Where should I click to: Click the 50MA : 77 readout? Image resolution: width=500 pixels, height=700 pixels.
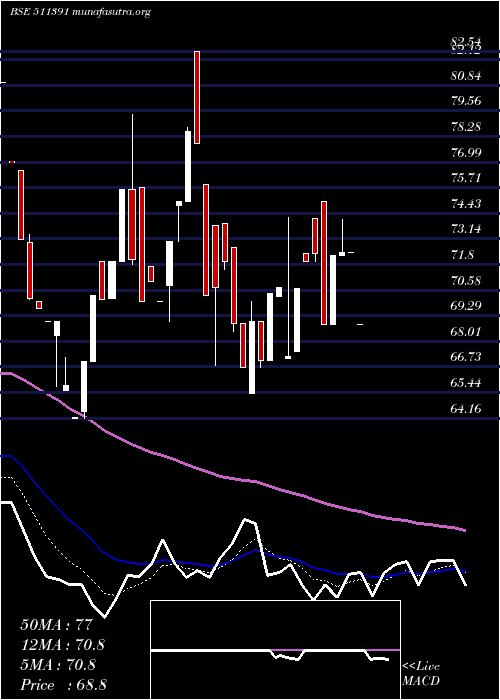click(56, 624)
